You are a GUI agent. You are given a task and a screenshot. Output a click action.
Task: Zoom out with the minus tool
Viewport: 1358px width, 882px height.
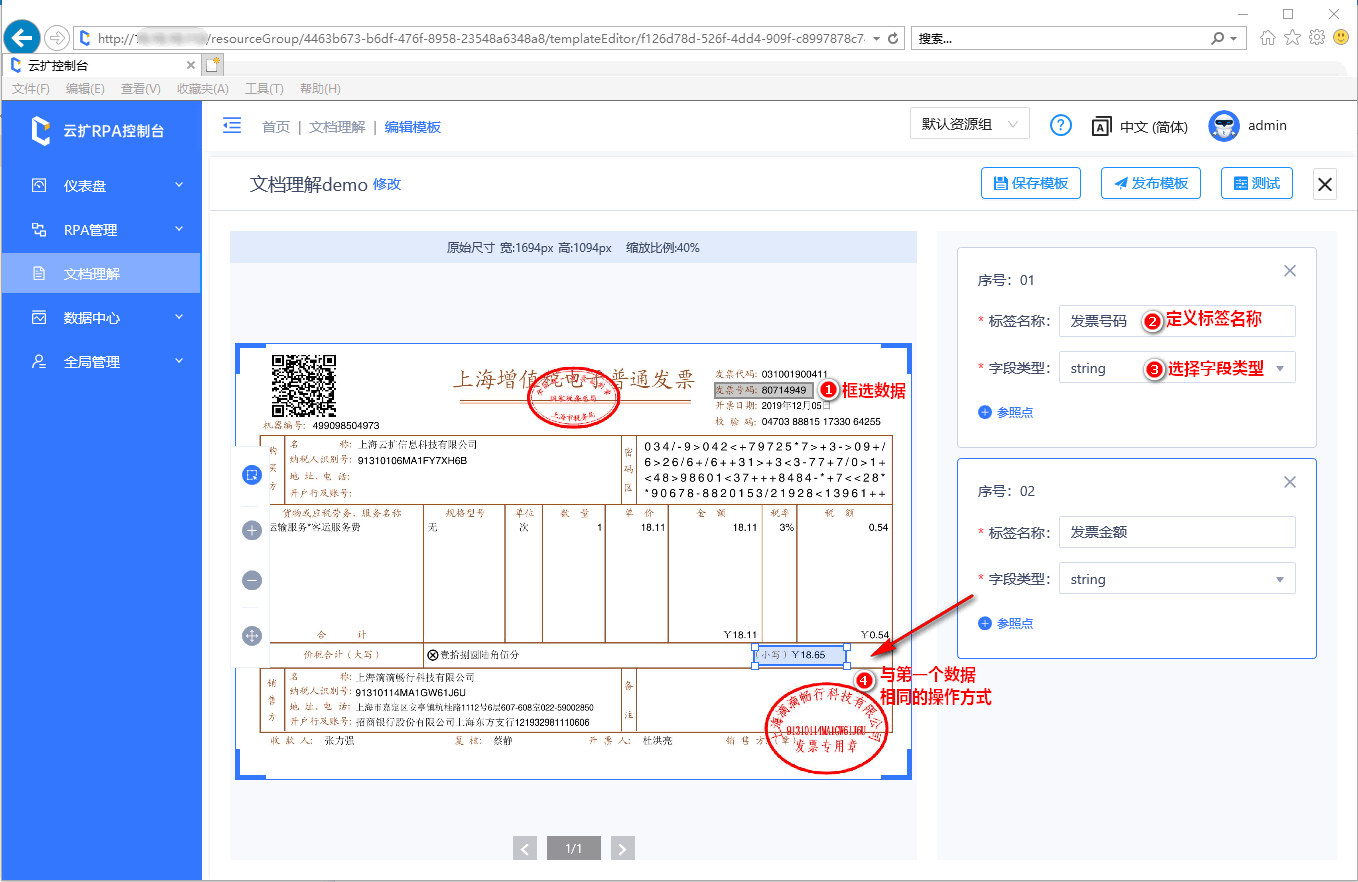[252, 580]
